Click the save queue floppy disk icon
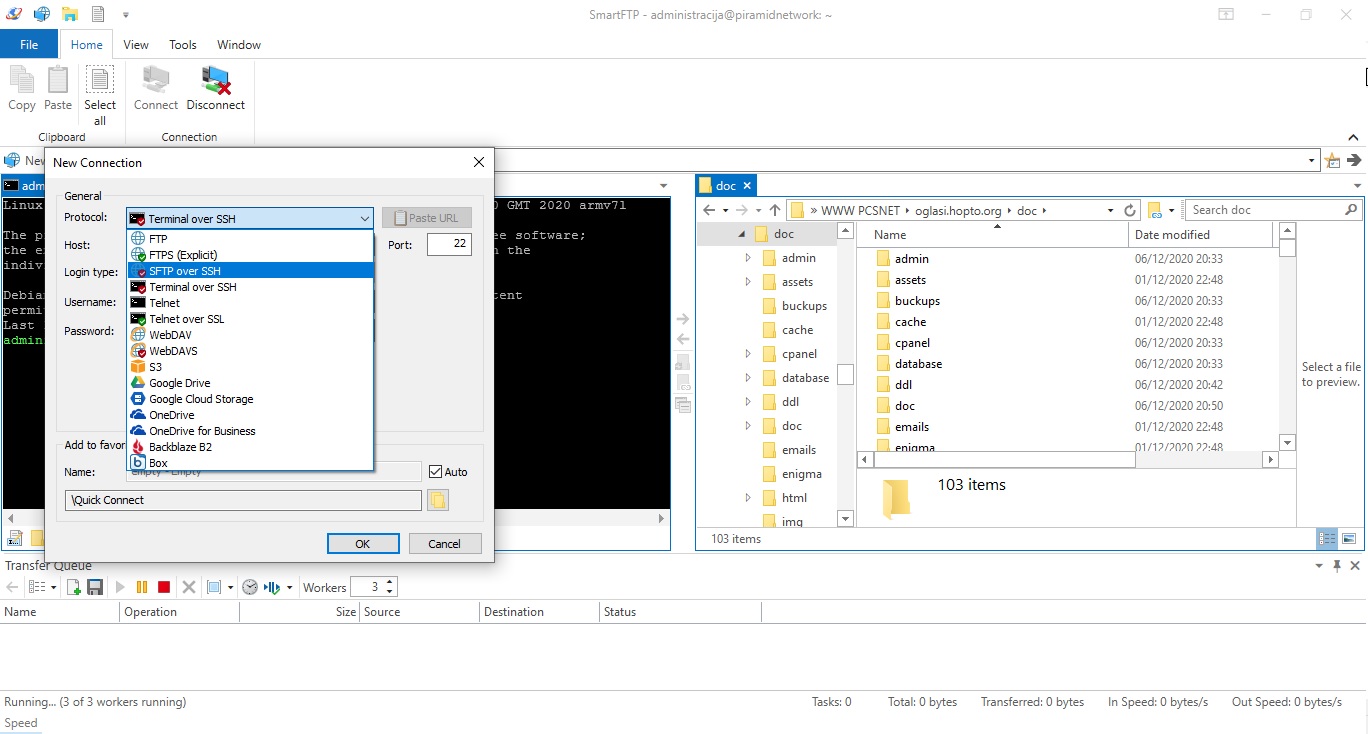The height and width of the screenshot is (734, 1368). point(95,587)
